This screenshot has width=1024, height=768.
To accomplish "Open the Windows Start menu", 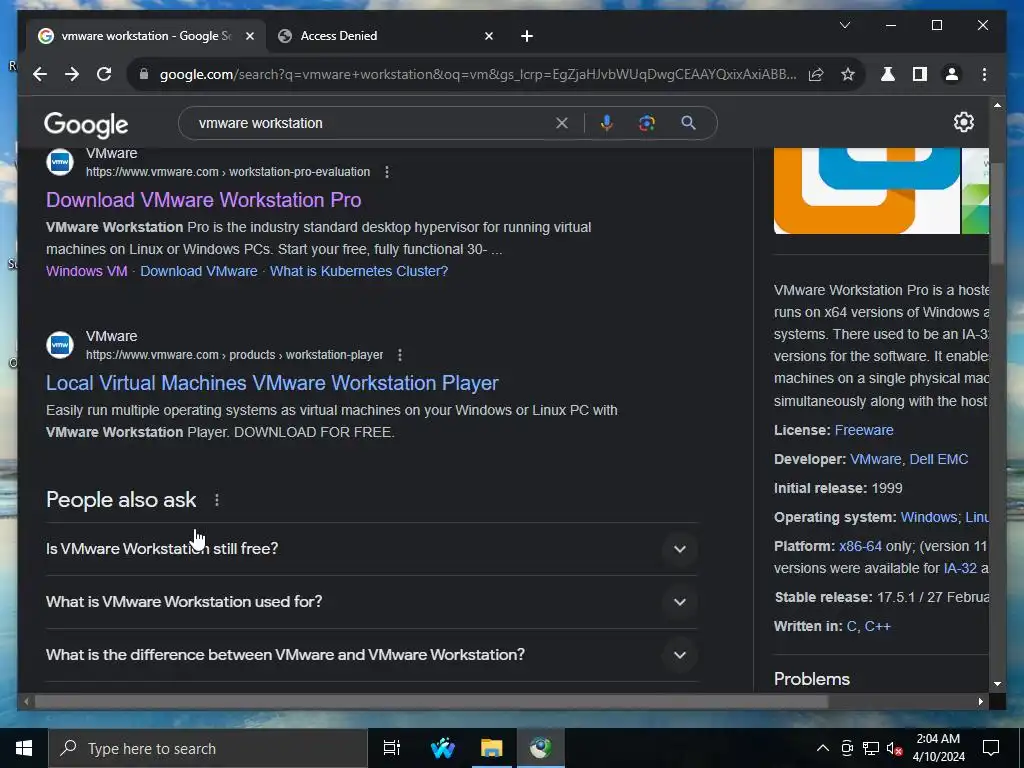I will click(24, 748).
